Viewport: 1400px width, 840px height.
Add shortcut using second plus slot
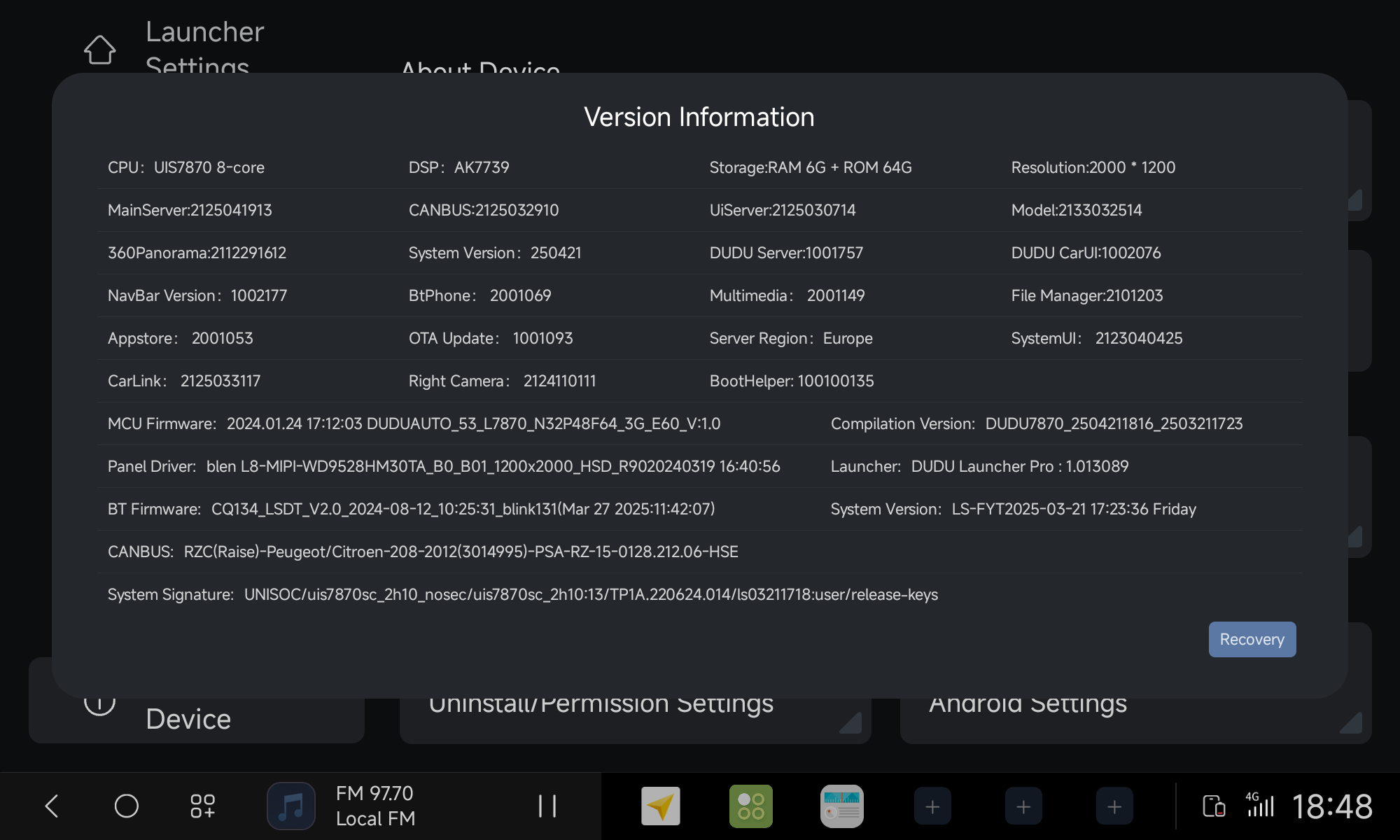1023,806
